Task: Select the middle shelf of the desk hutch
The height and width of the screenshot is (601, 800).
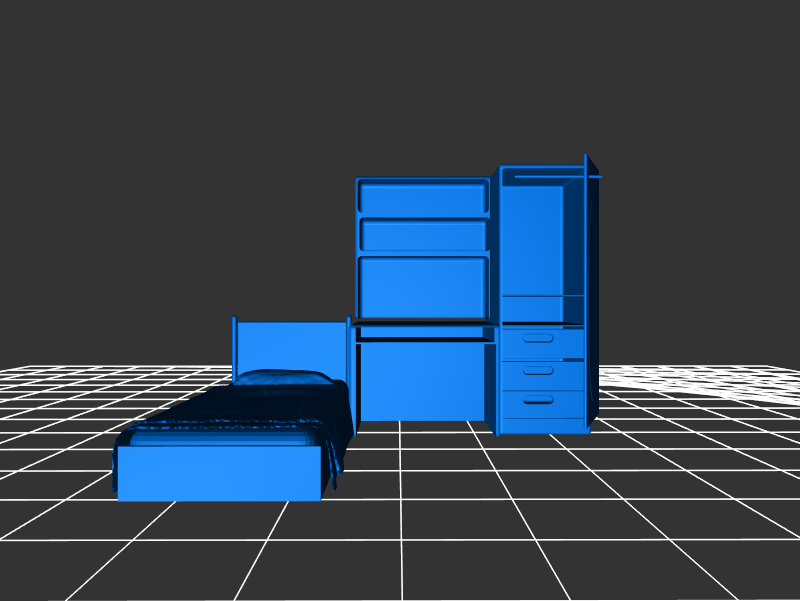Action: coord(422,235)
